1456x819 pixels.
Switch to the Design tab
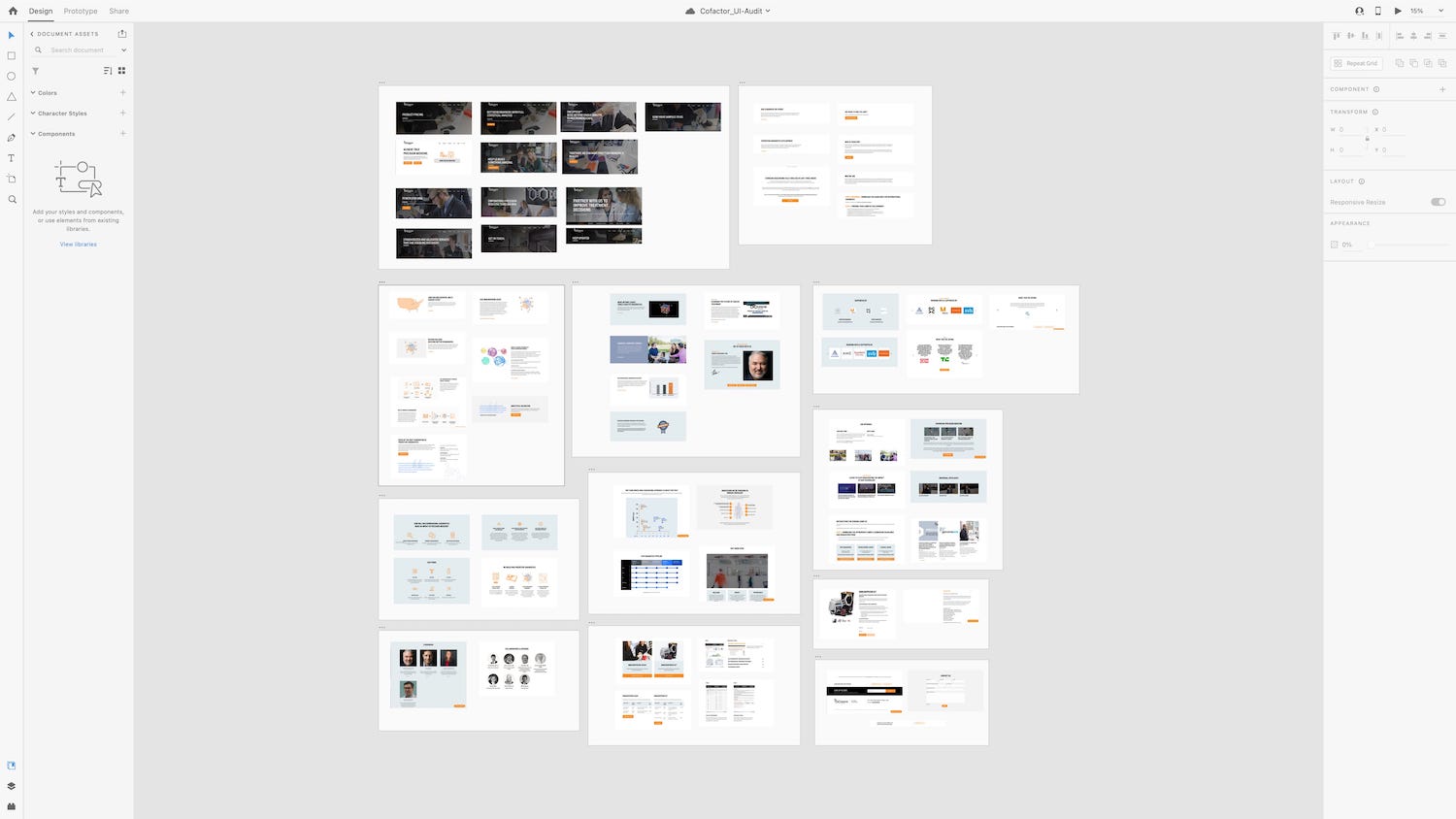(x=41, y=11)
